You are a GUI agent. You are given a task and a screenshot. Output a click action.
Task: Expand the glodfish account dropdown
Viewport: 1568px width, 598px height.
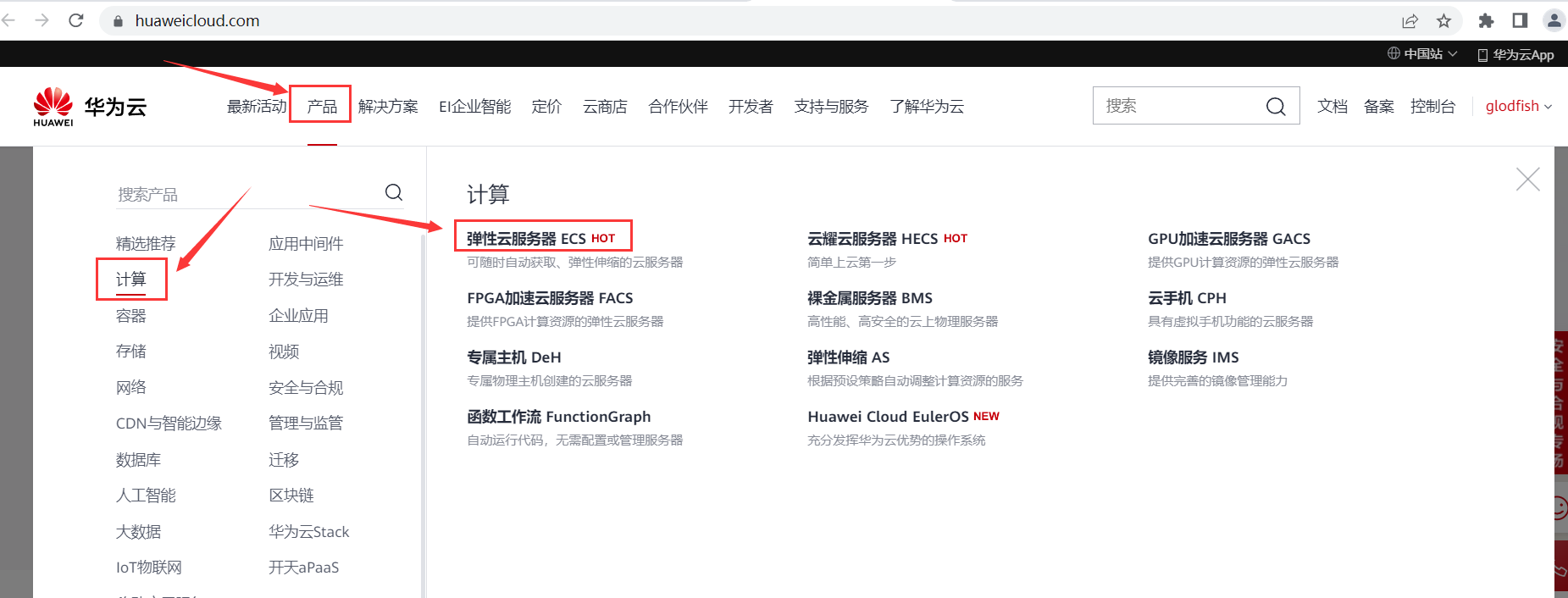pyautogui.click(x=1519, y=106)
